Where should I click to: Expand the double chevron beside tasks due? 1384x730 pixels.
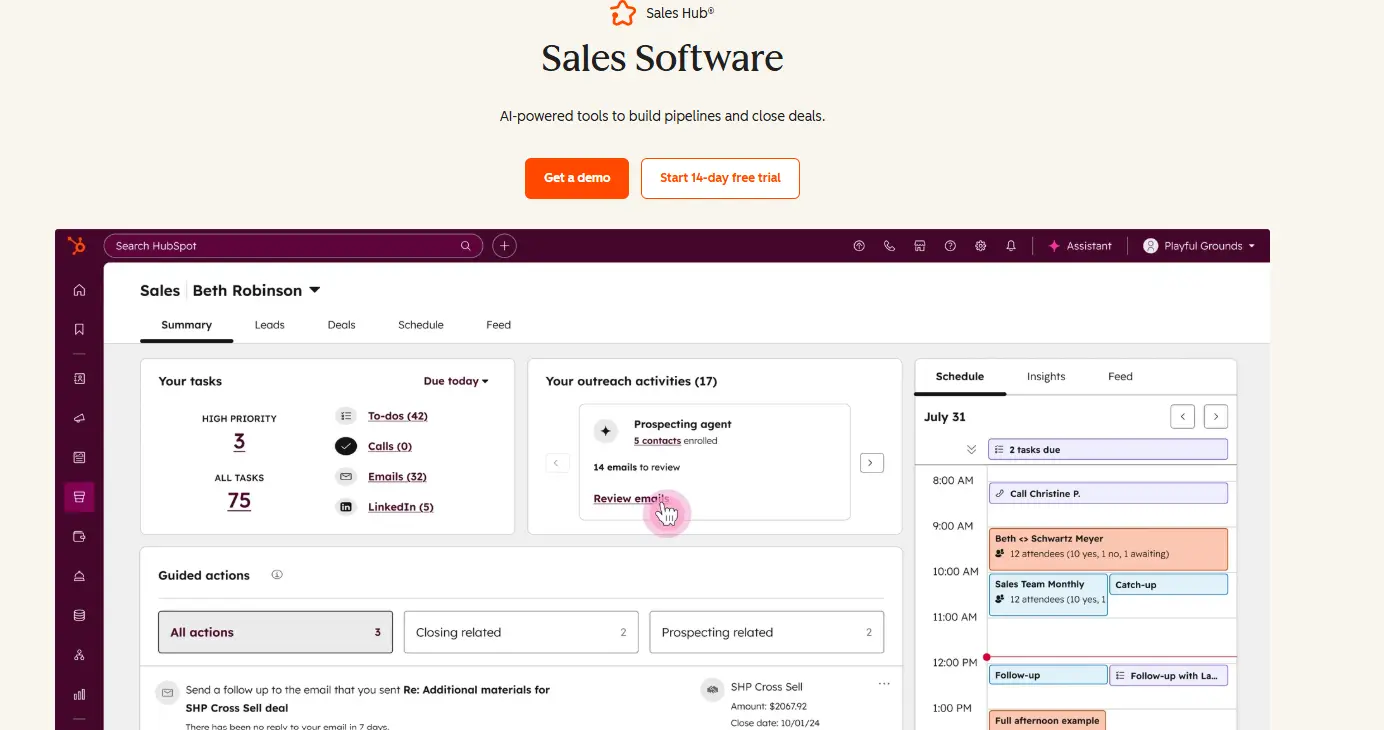coord(971,450)
